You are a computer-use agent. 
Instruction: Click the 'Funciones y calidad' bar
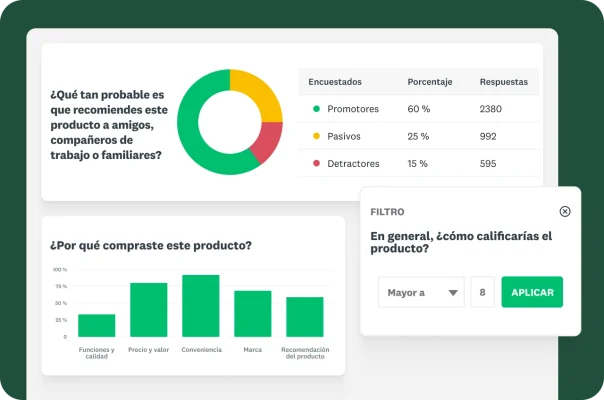point(96,326)
